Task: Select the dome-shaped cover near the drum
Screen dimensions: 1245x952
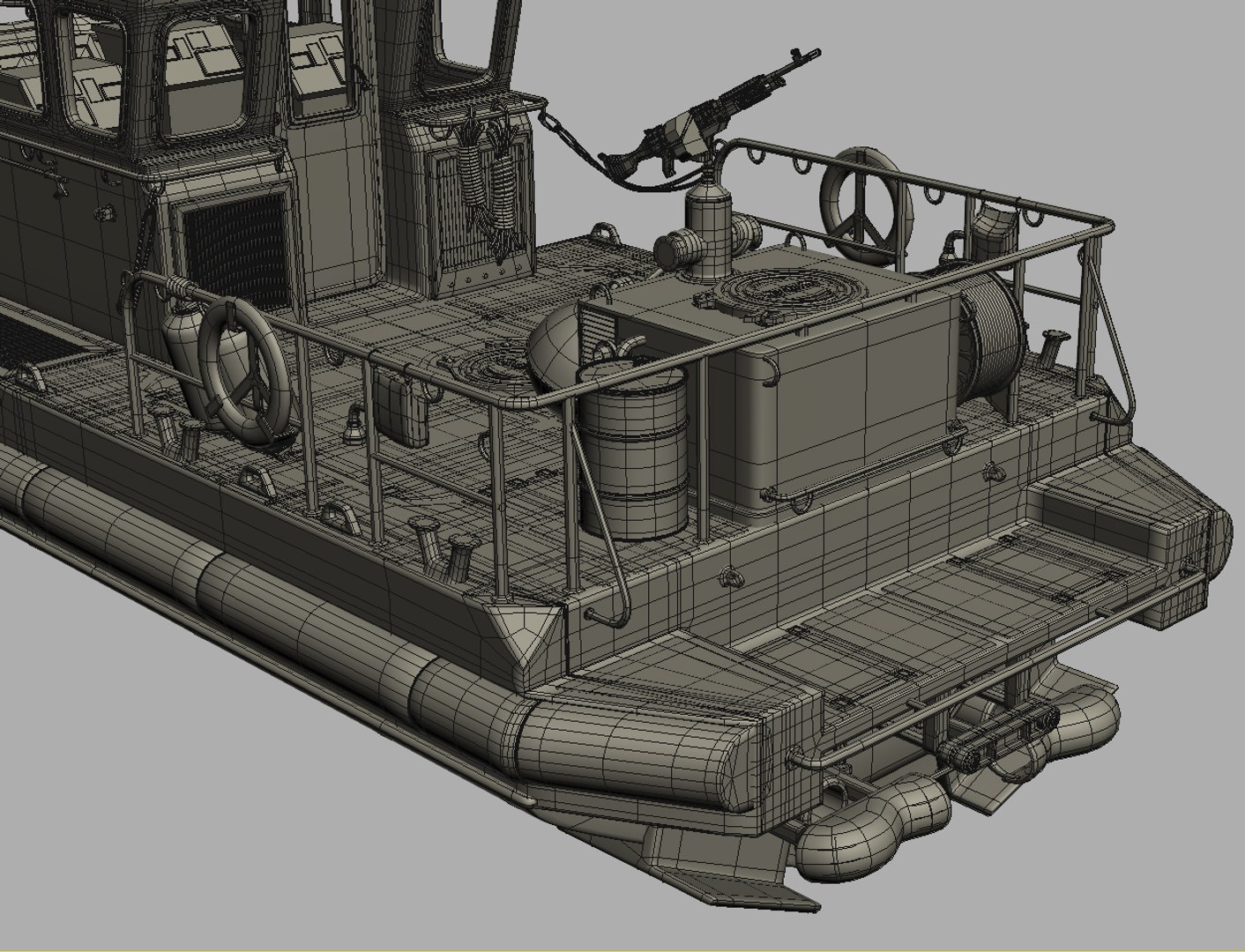Action: pyautogui.click(x=555, y=348)
